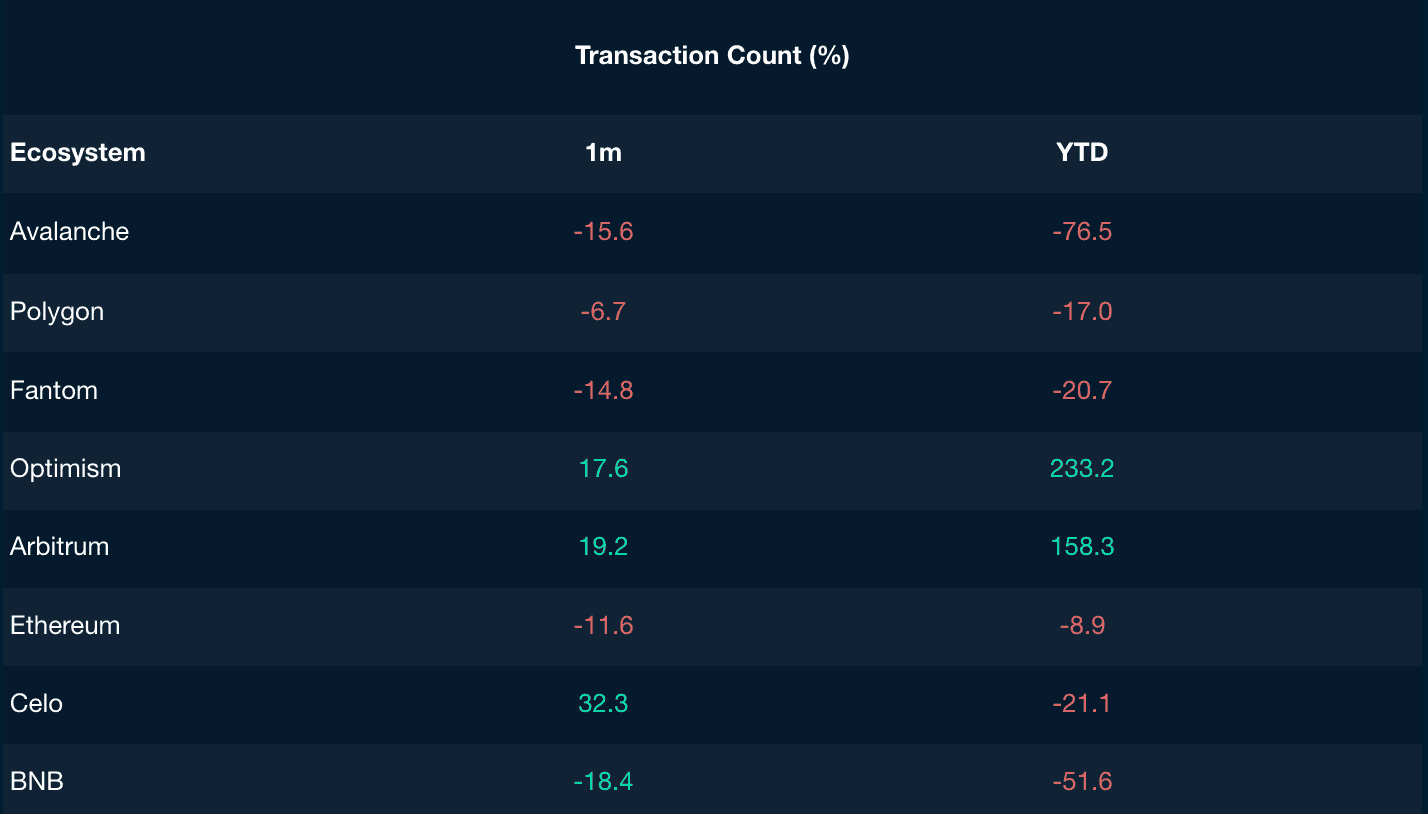Select the BNB row label
The width and height of the screenshot is (1428, 814).
click(37, 781)
